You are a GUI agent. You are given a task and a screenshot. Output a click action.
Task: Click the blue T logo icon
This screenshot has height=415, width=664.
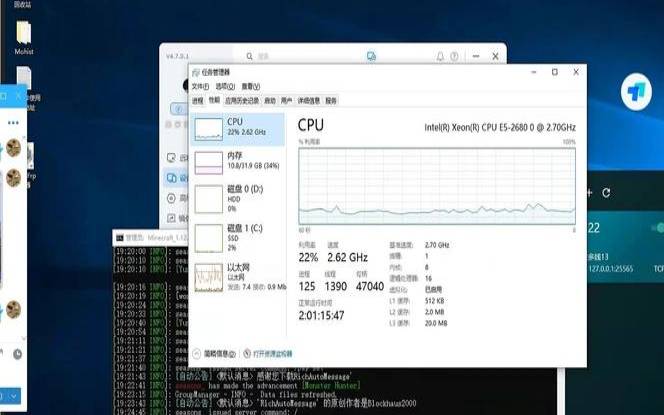click(x=634, y=94)
